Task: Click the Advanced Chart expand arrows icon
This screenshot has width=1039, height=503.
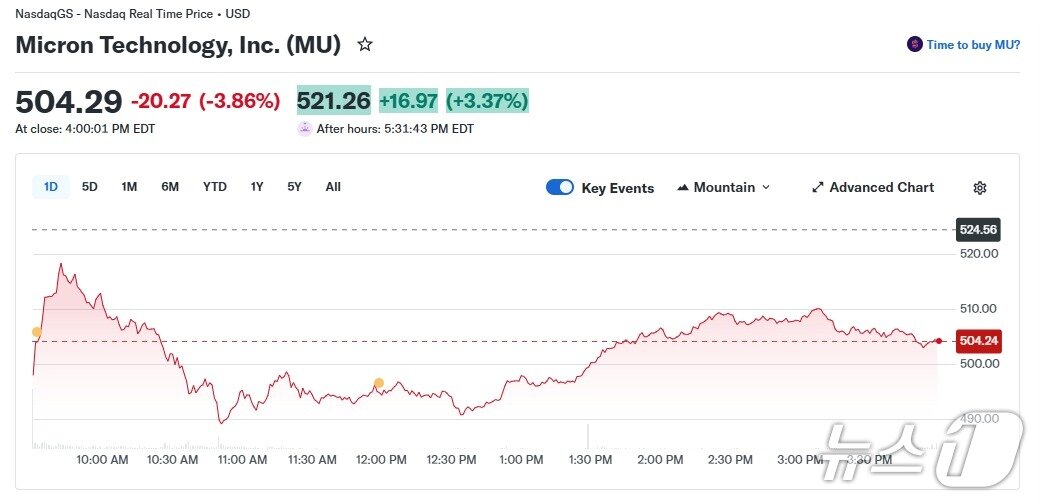Action: pos(817,188)
